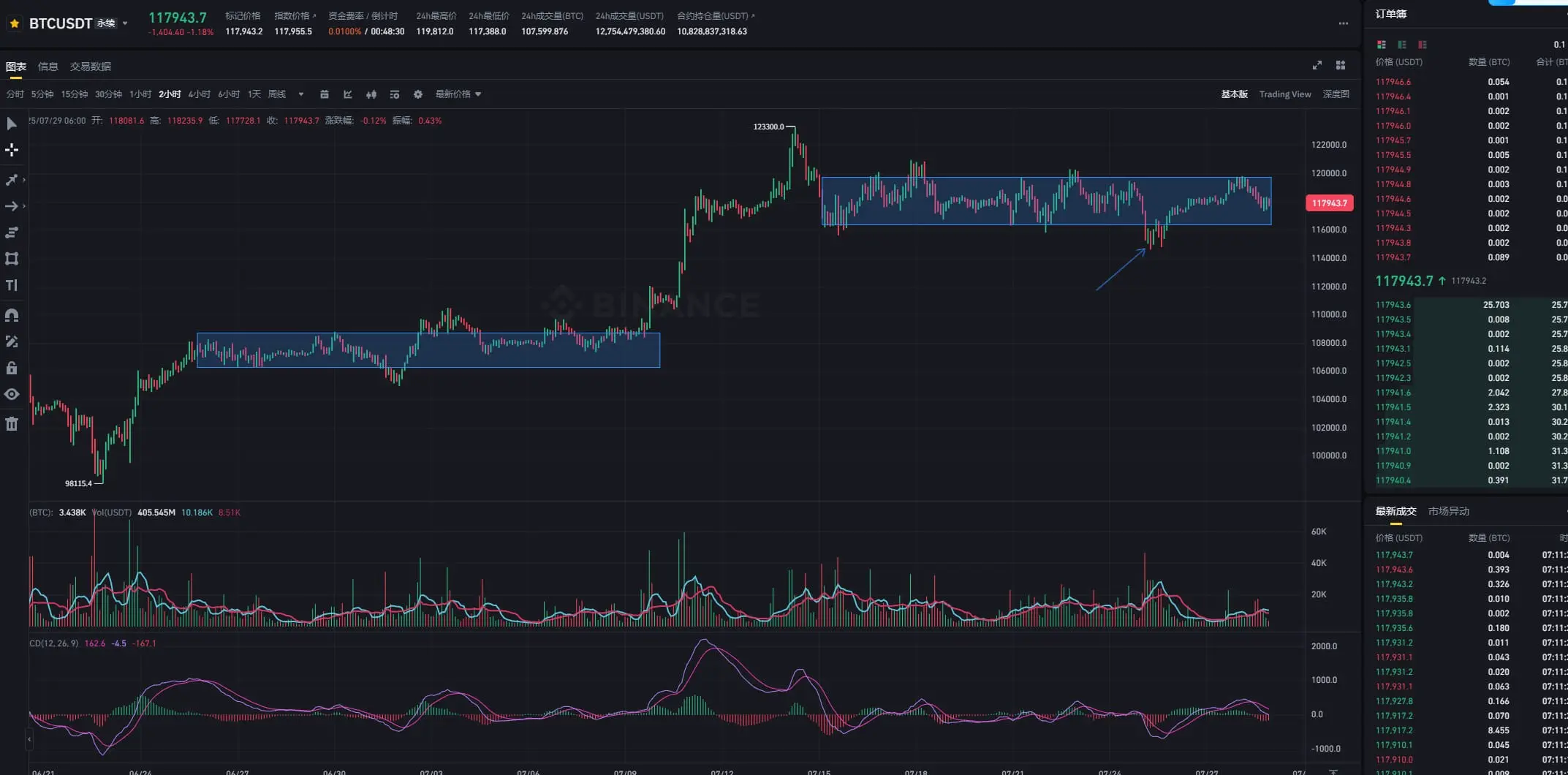Click the current price tag 117943.7 on axis
This screenshot has height=775, width=1568.
(1329, 203)
